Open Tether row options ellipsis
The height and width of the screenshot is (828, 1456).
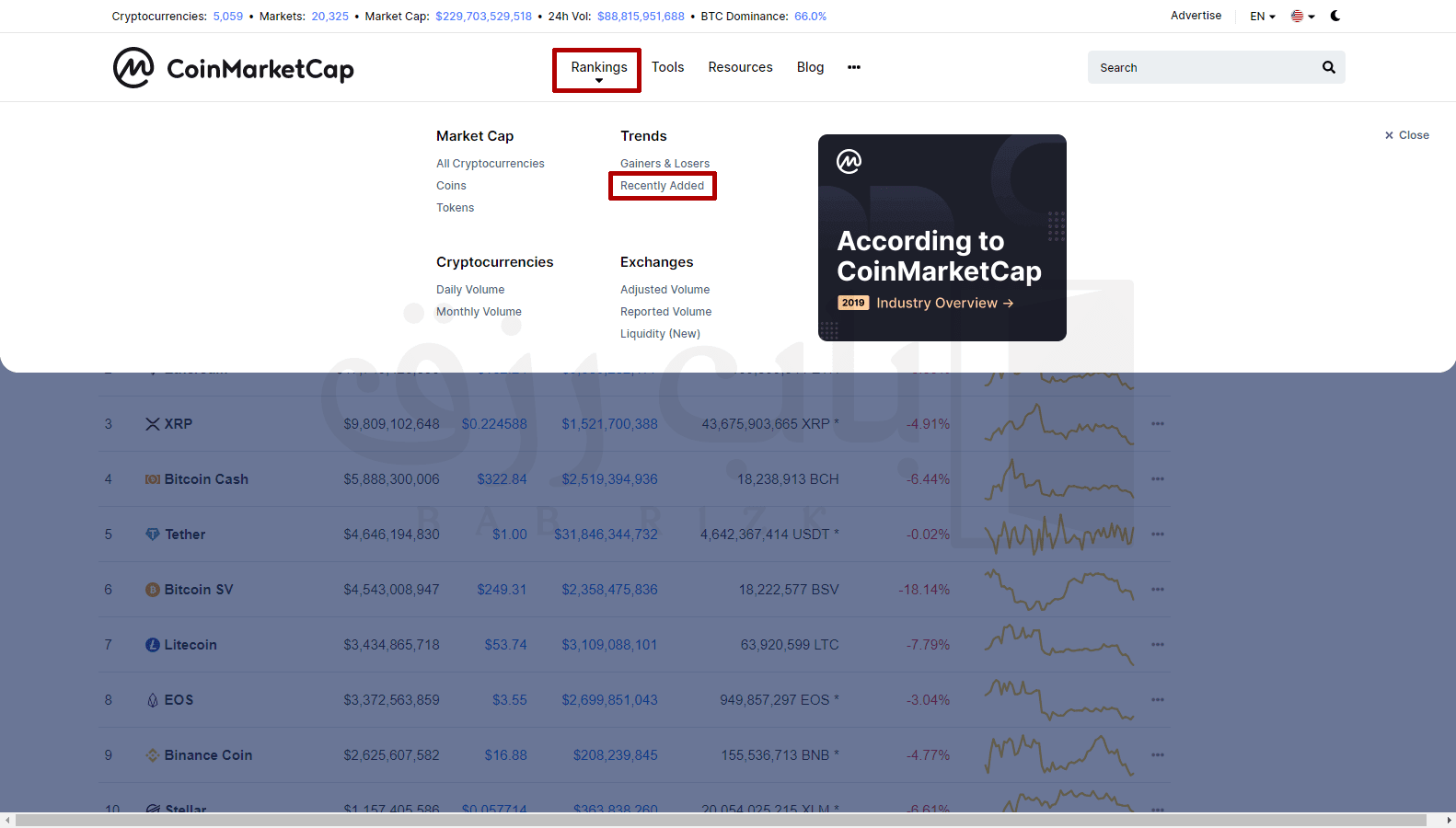tap(1158, 535)
